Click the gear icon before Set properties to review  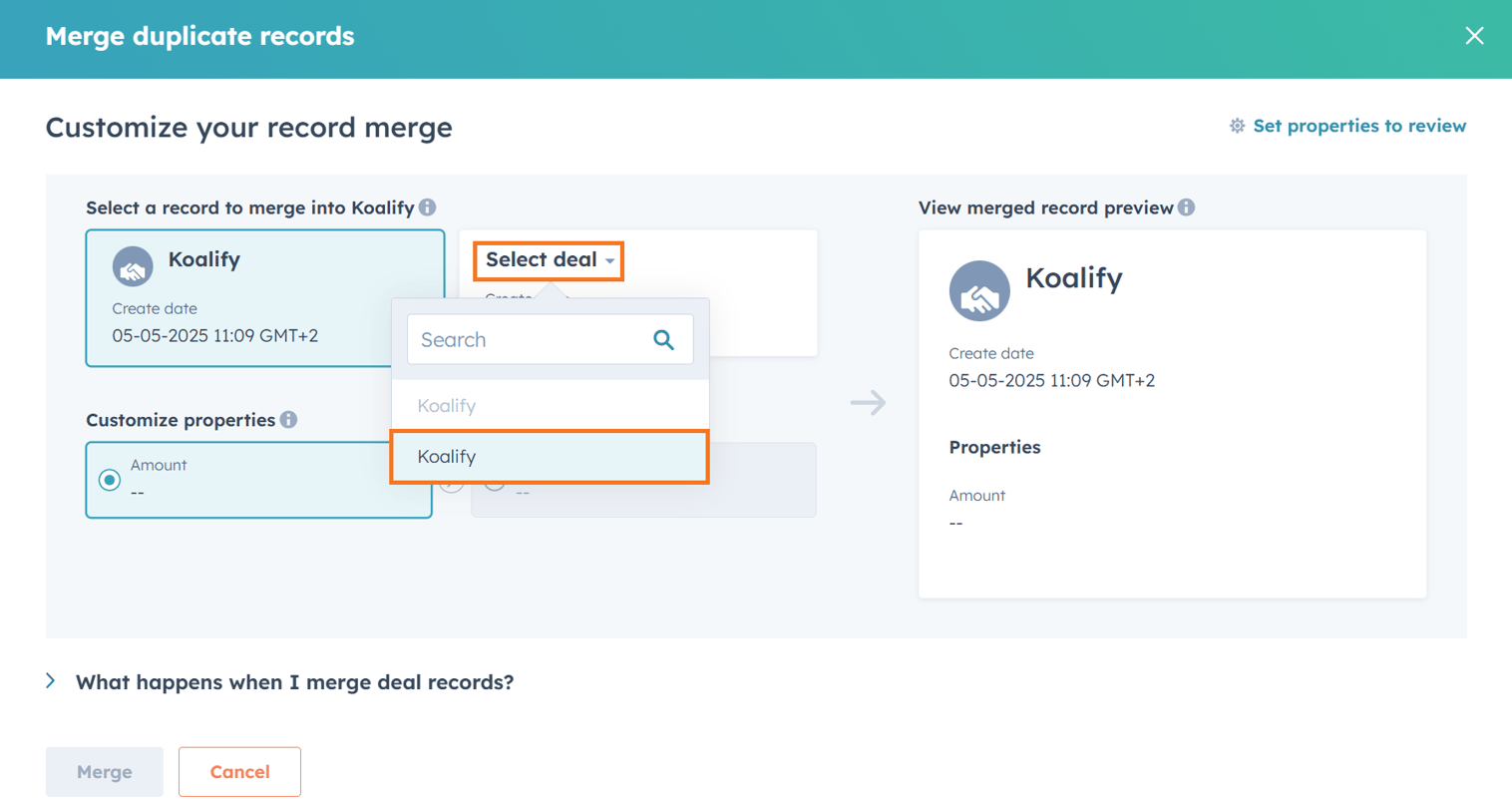(1236, 125)
